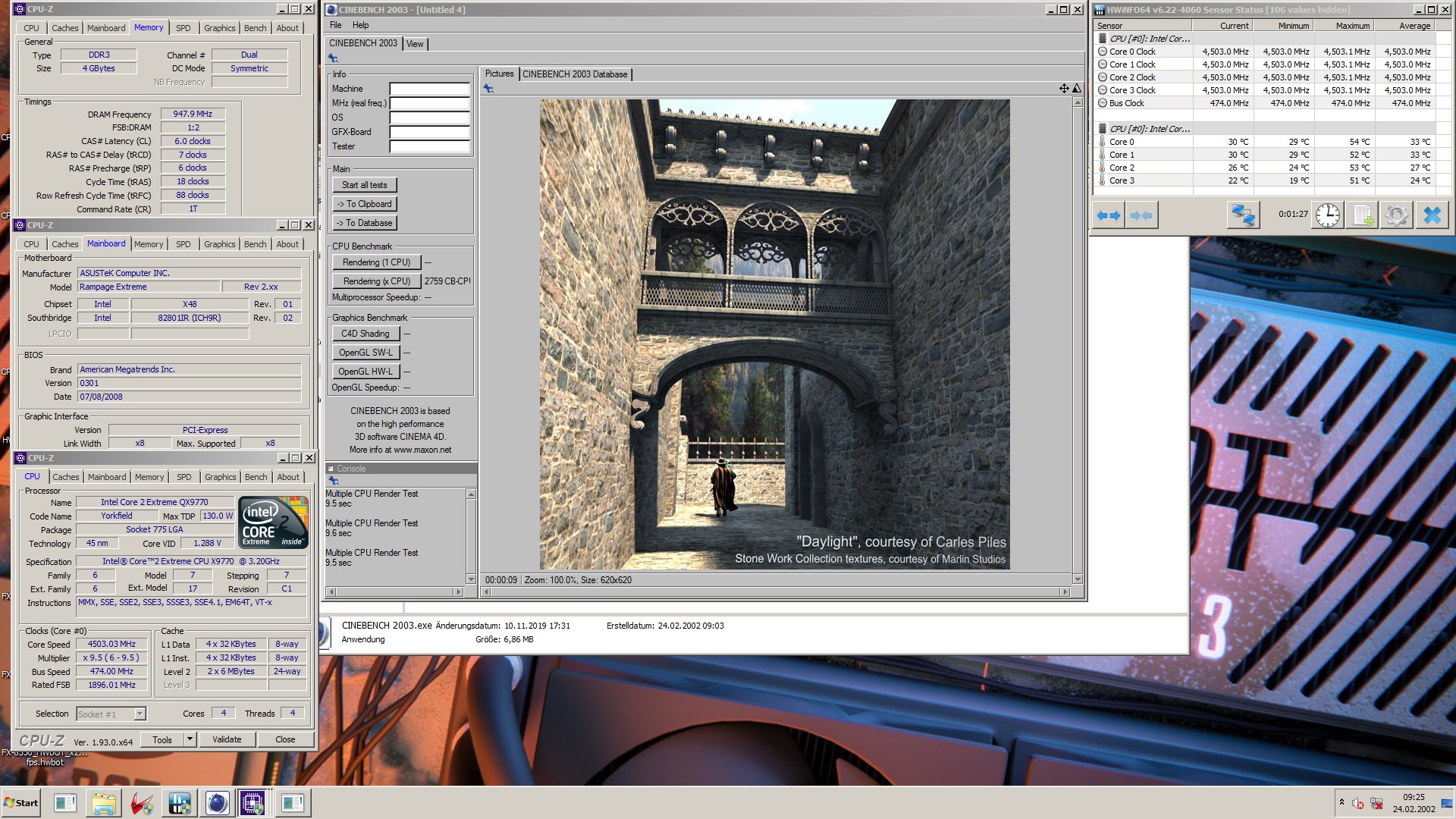This screenshot has width=1456, height=819.
Task: Click picture panel horizontal scrollbar right arrow
Action: point(1065,591)
